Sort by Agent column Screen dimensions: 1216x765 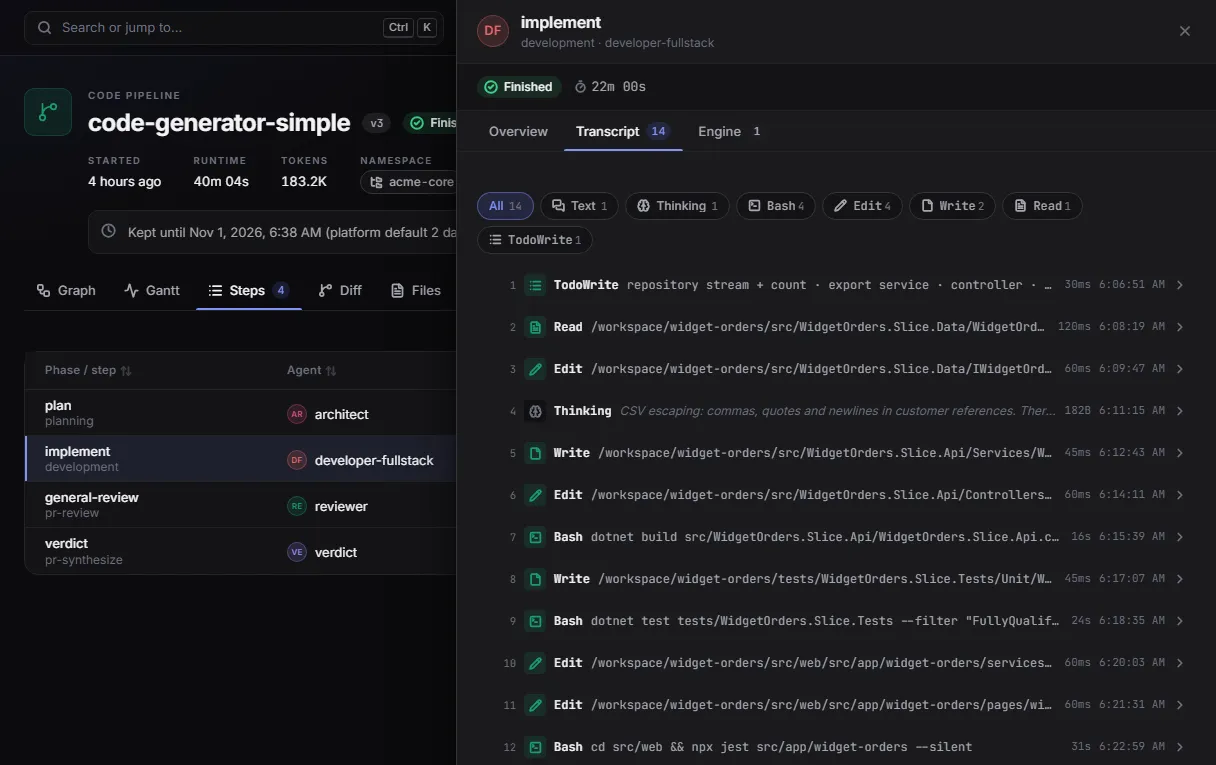point(311,370)
